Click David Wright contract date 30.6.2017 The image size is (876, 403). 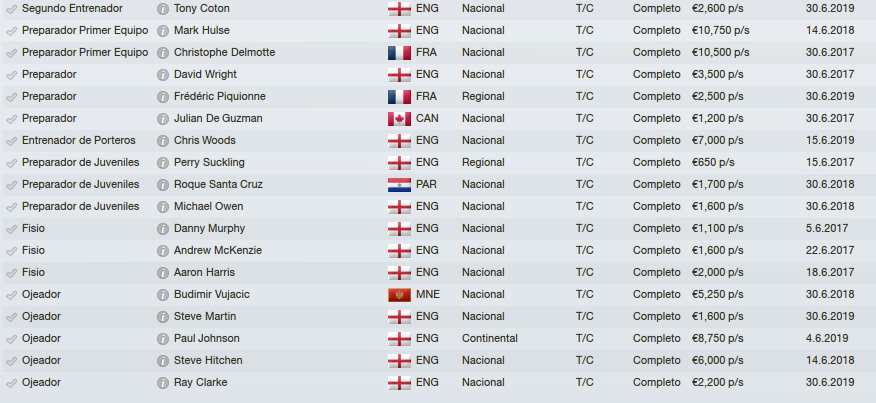pos(830,74)
